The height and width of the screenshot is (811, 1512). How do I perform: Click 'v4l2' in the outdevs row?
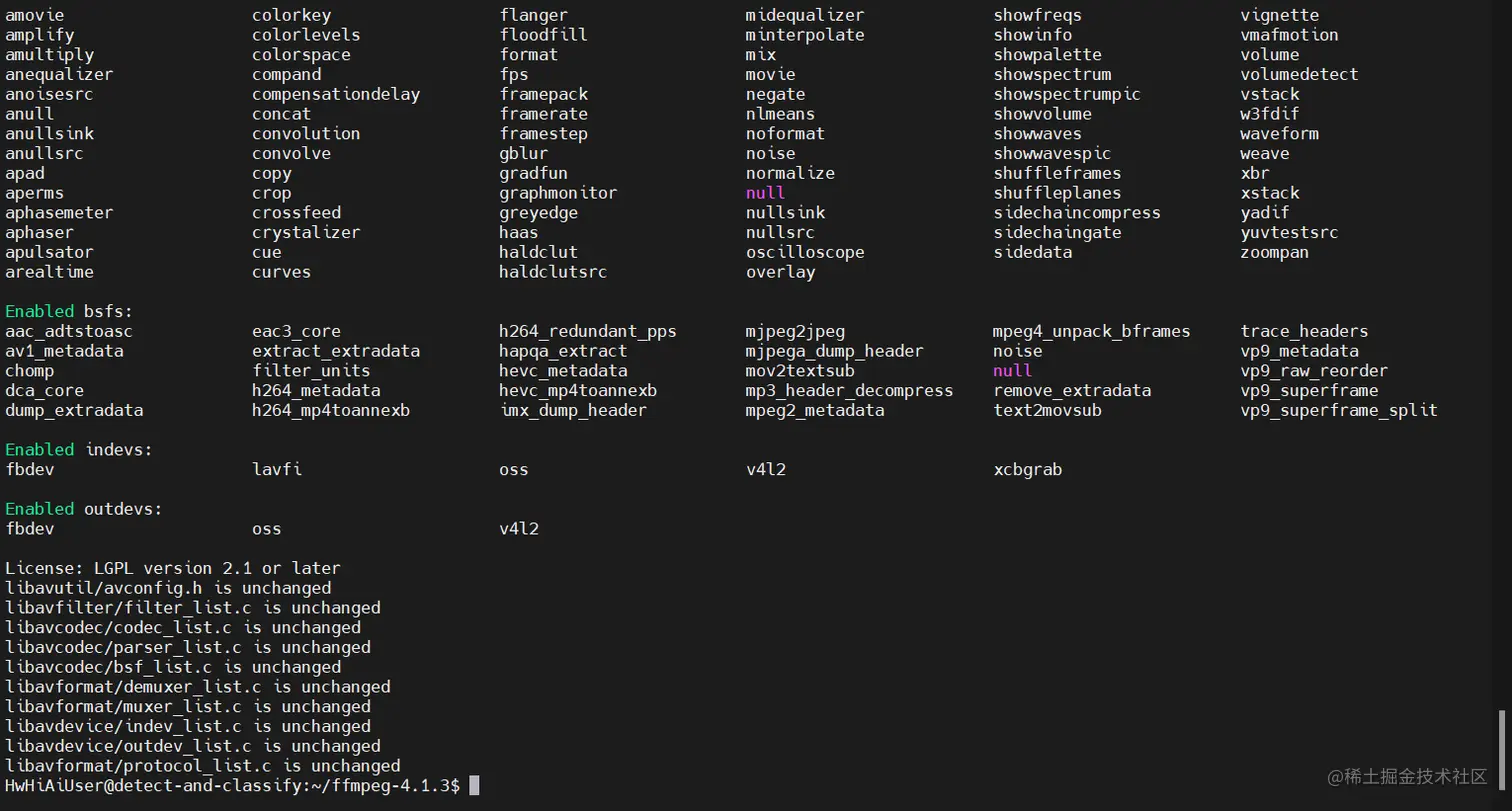[x=519, y=529]
